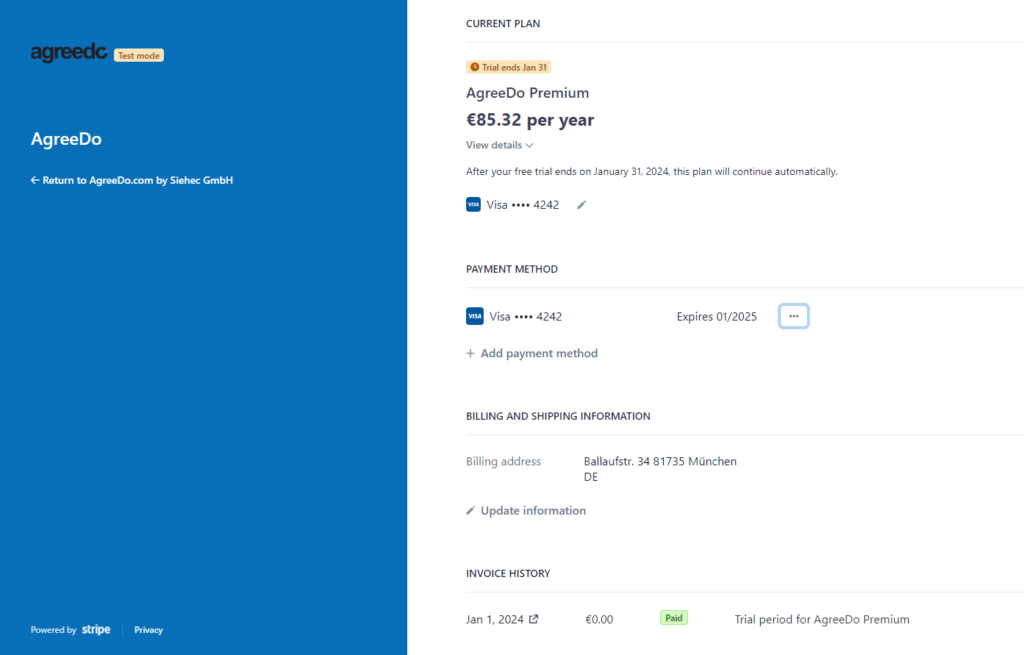Click the clock icon in trial badge
This screenshot has height=655, width=1024.
(475, 67)
